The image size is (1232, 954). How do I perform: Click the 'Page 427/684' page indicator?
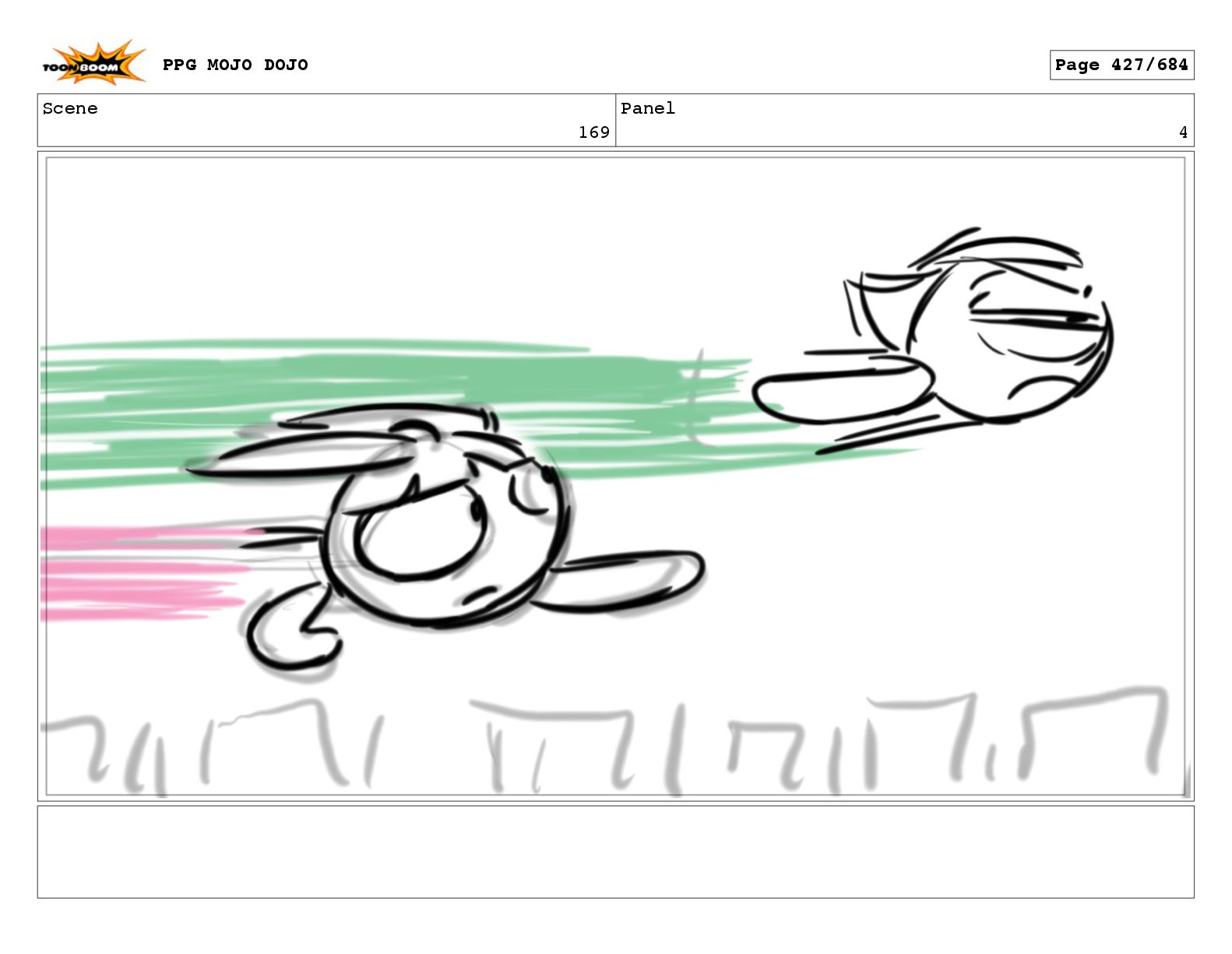point(1121,65)
